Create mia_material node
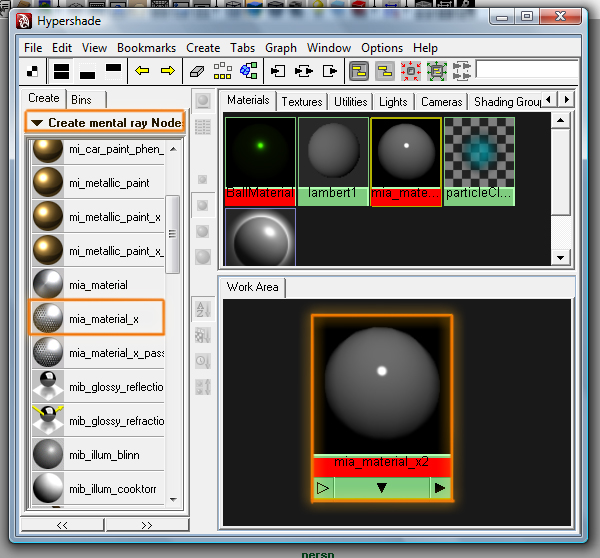Image resolution: width=600 pixels, height=558 pixels. (x=98, y=285)
